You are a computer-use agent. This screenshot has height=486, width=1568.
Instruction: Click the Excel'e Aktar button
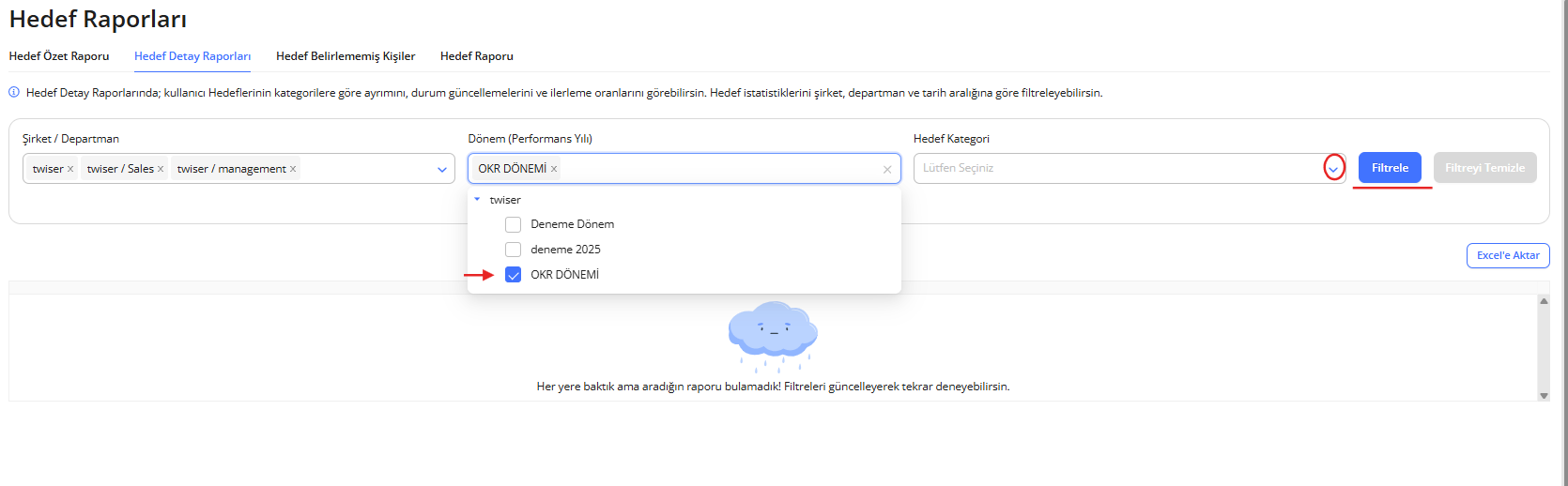pyautogui.click(x=1508, y=255)
